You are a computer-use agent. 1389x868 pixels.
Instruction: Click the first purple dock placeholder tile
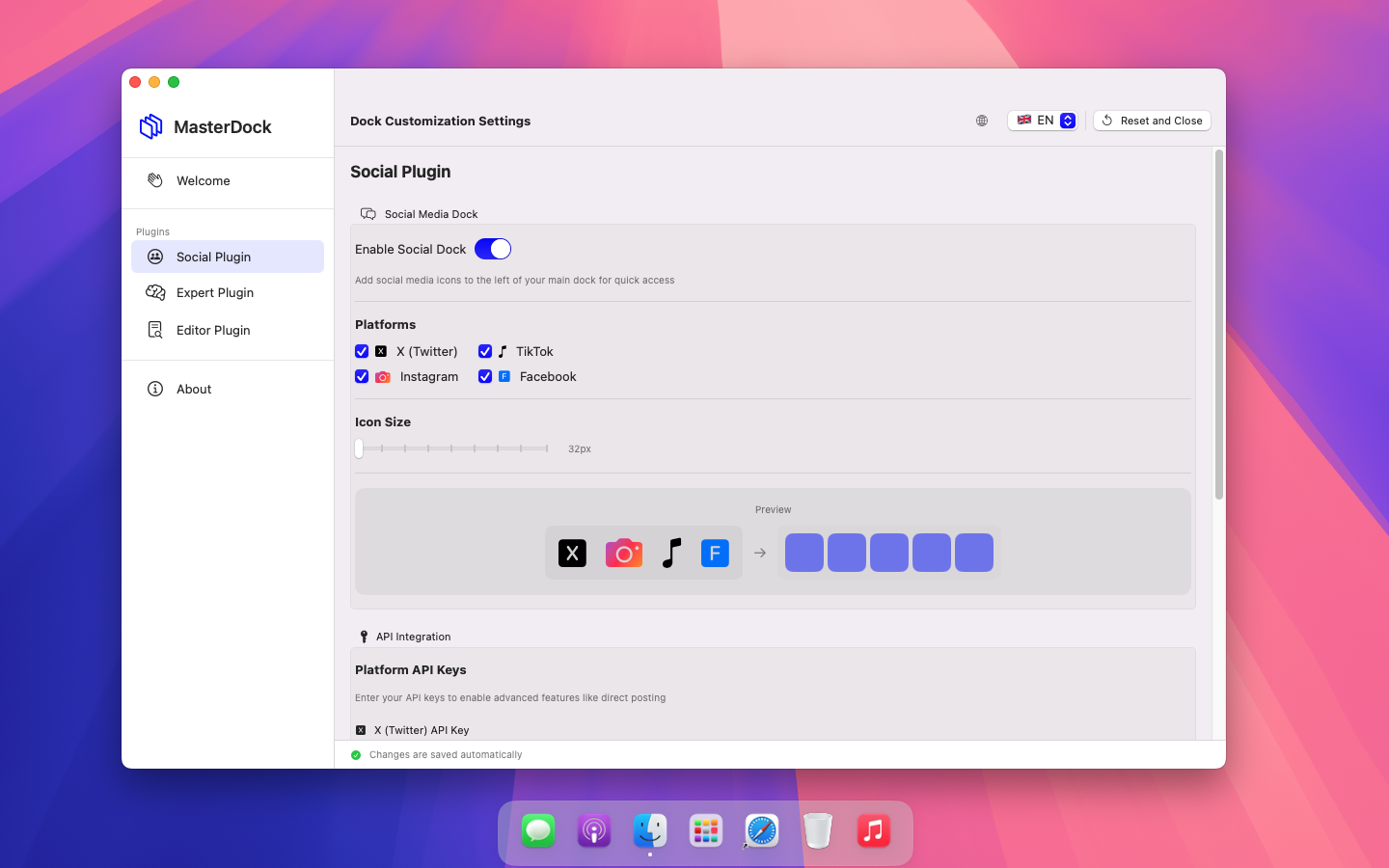coord(804,553)
